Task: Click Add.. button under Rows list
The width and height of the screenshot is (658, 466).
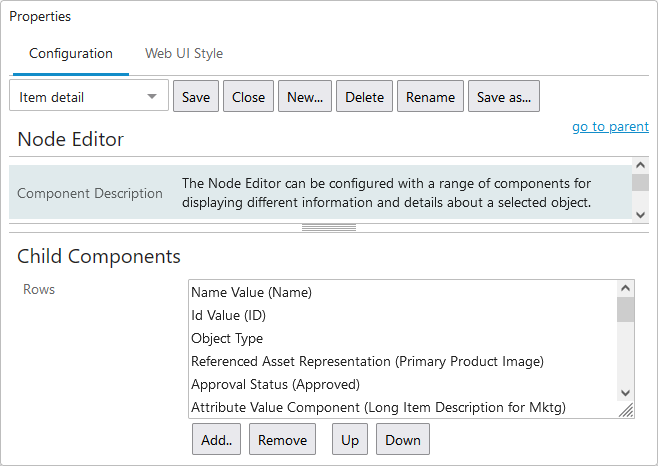Action: [217, 440]
